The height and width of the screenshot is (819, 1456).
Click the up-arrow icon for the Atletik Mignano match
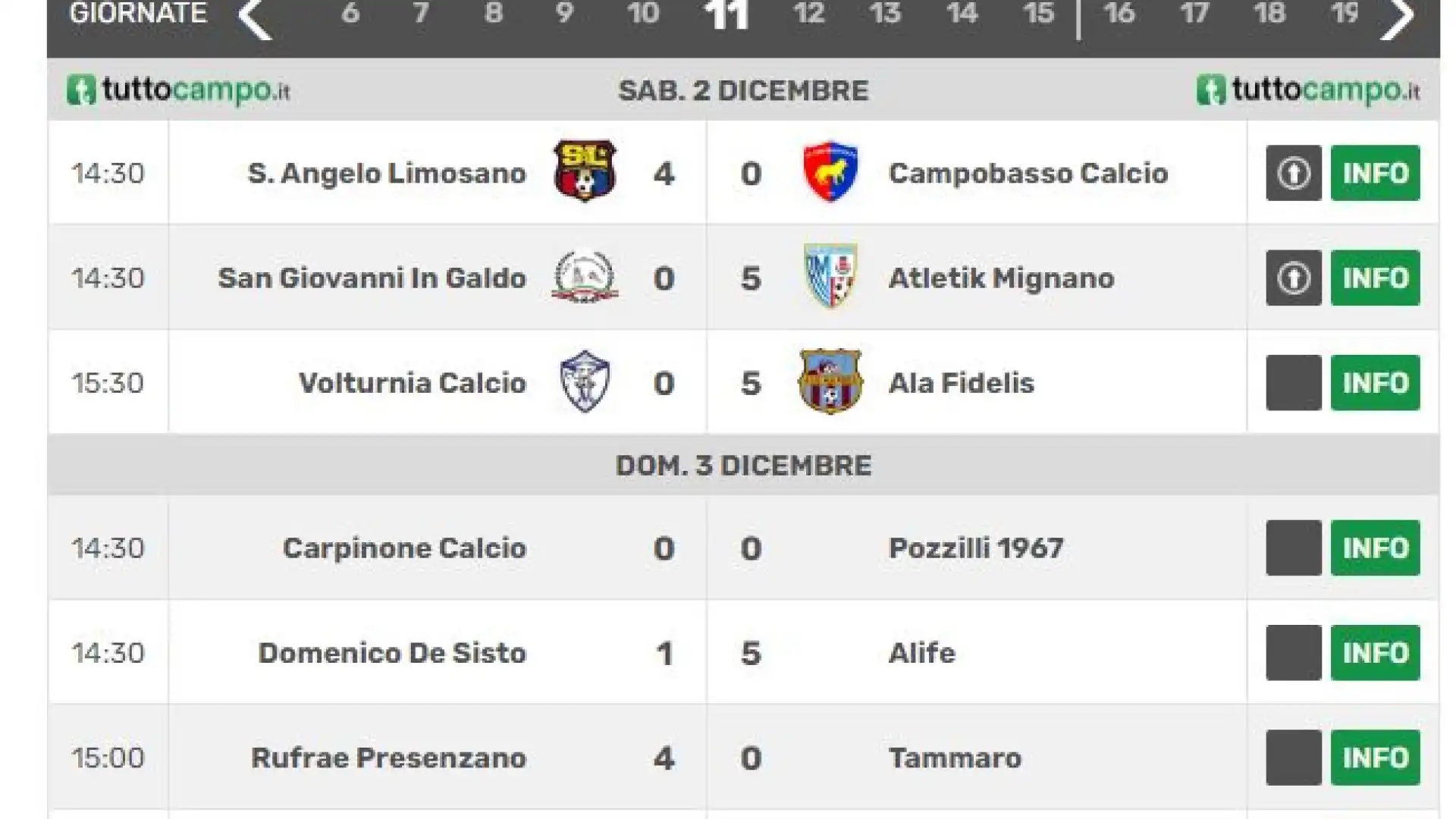[x=1294, y=278]
